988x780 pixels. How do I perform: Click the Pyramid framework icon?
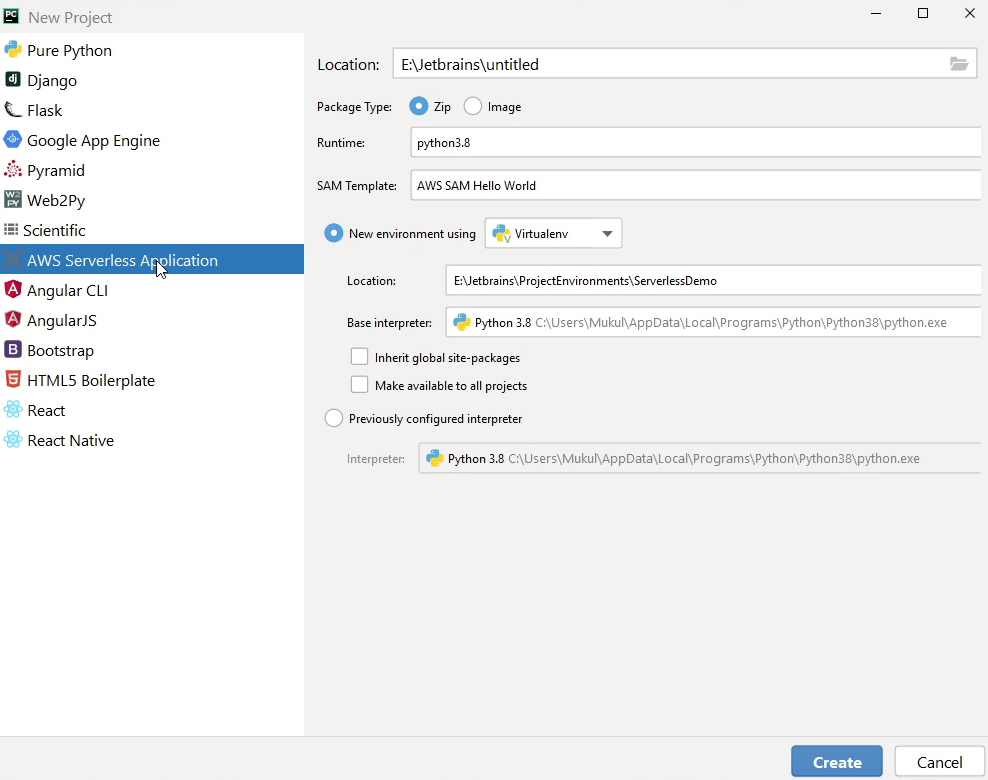click(13, 170)
